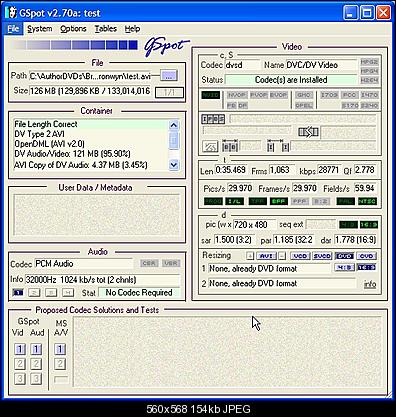Click the IPBS frame type icon
396x417 pixels.
(213, 119)
